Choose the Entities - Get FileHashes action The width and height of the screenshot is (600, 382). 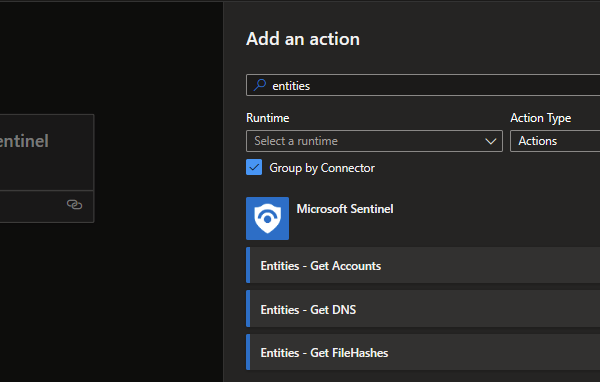point(423,352)
